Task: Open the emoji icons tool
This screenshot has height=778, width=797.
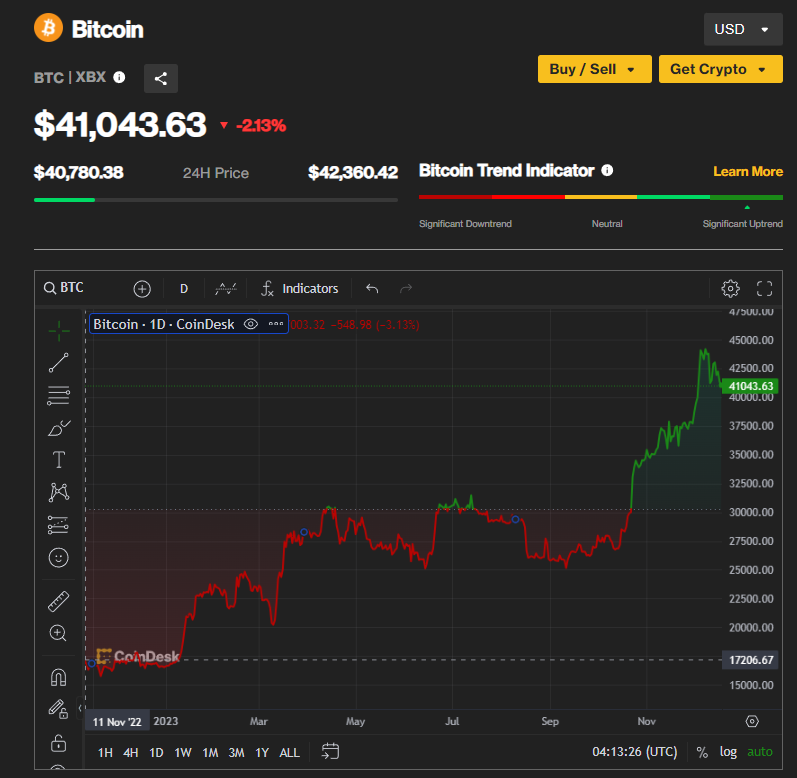Action: [x=58, y=557]
